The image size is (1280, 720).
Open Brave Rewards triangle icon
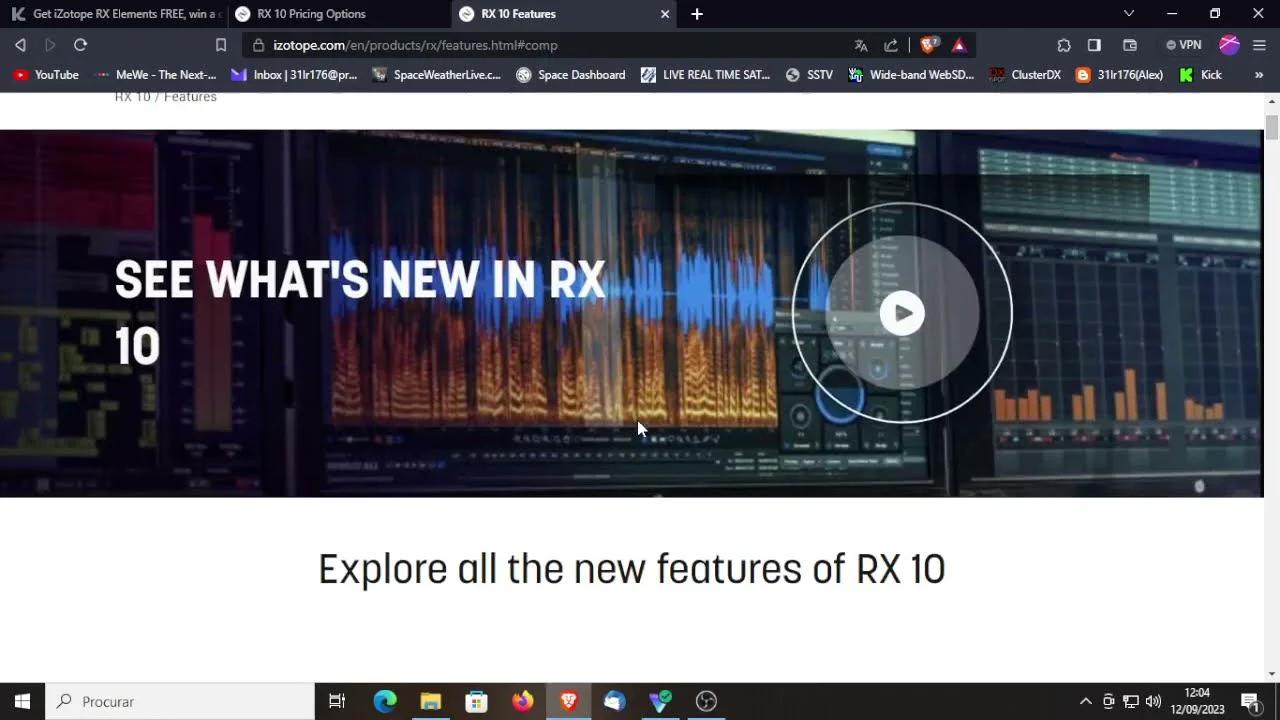959,44
